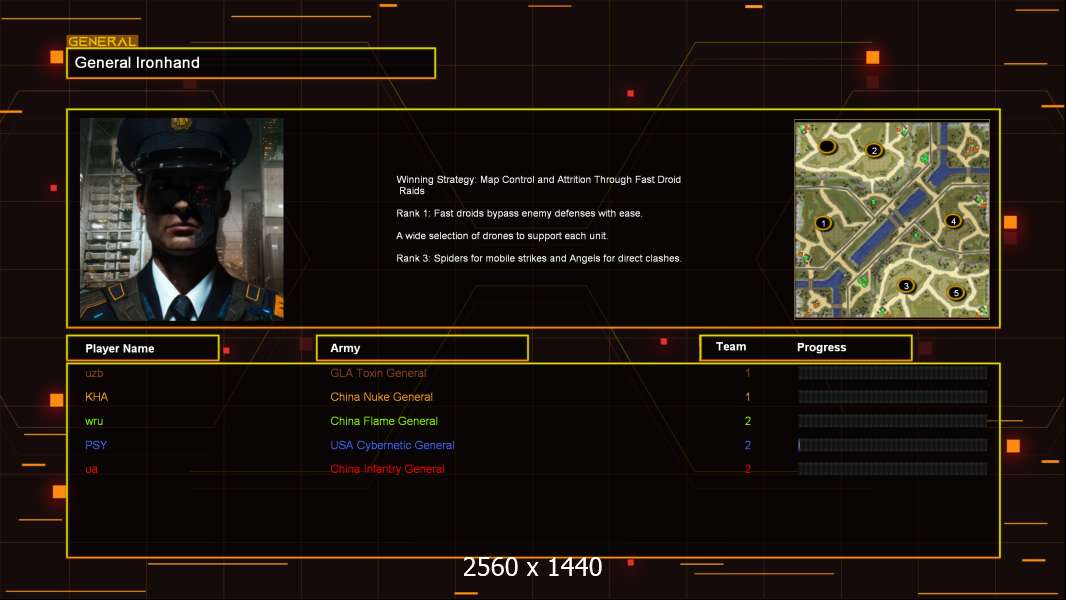Click start position marker 5 on minimap
Image resolution: width=1066 pixels, height=600 pixels.
pyautogui.click(x=956, y=293)
